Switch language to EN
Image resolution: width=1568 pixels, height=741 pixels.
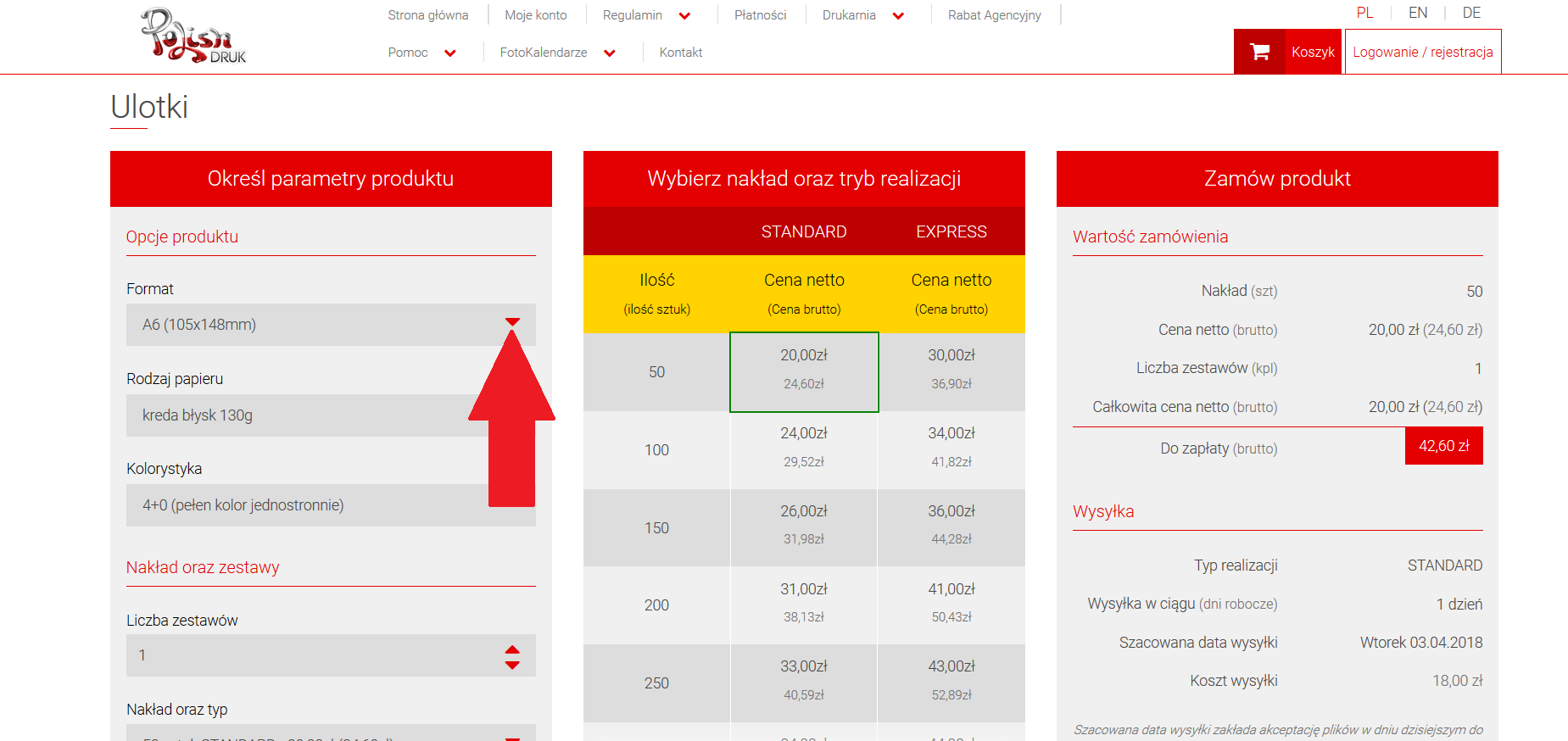1417,13
